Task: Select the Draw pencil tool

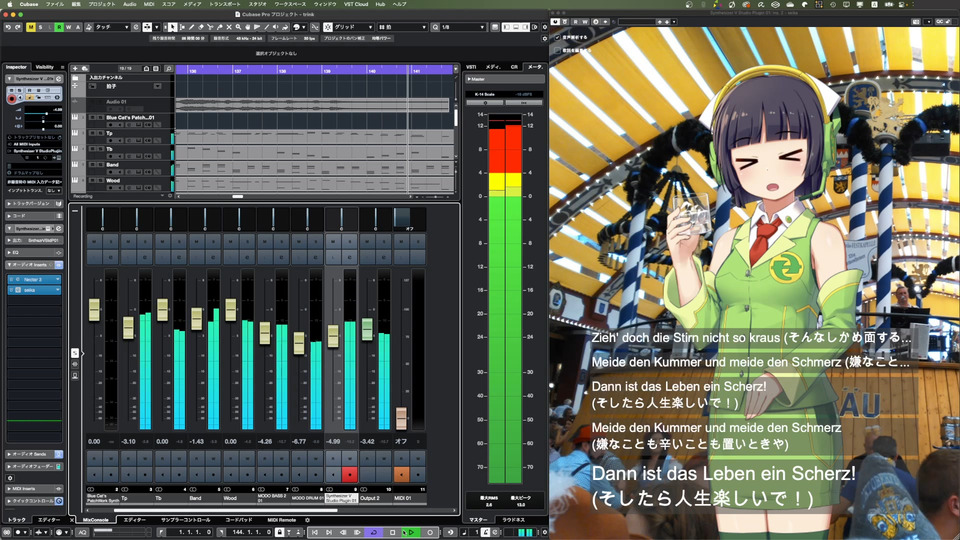Action: (x=192, y=27)
